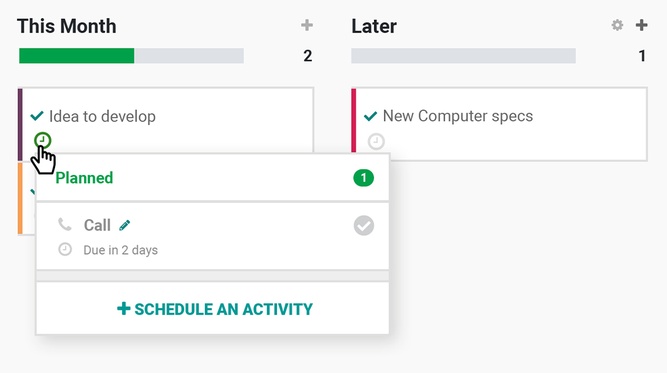667x373 pixels.
Task: Open the Idea to develop card
Action: [x=102, y=116]
